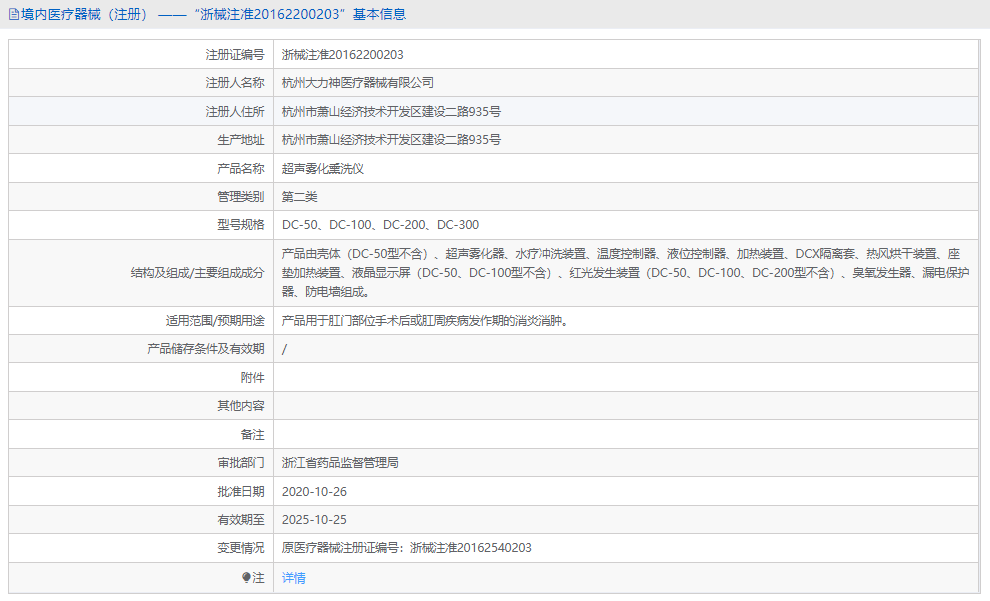
Task: Click the 适用范围/预期用途 label
Action: 215,321
